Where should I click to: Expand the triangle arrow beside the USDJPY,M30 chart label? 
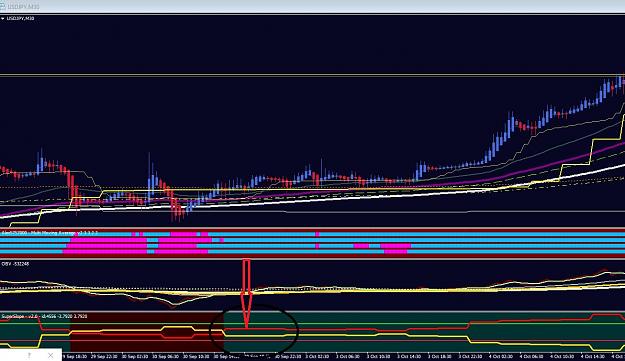[2, 18]
